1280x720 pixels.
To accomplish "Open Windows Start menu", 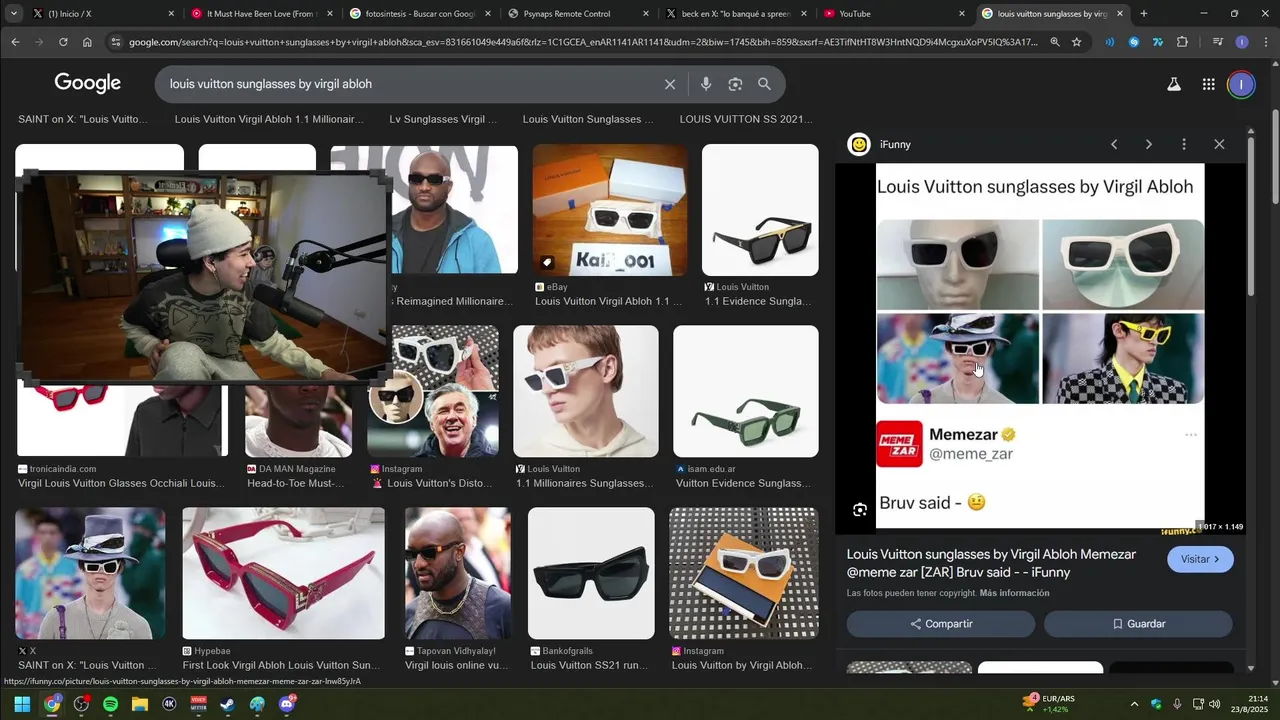I will pyautogui.click(x=22, y=704).
